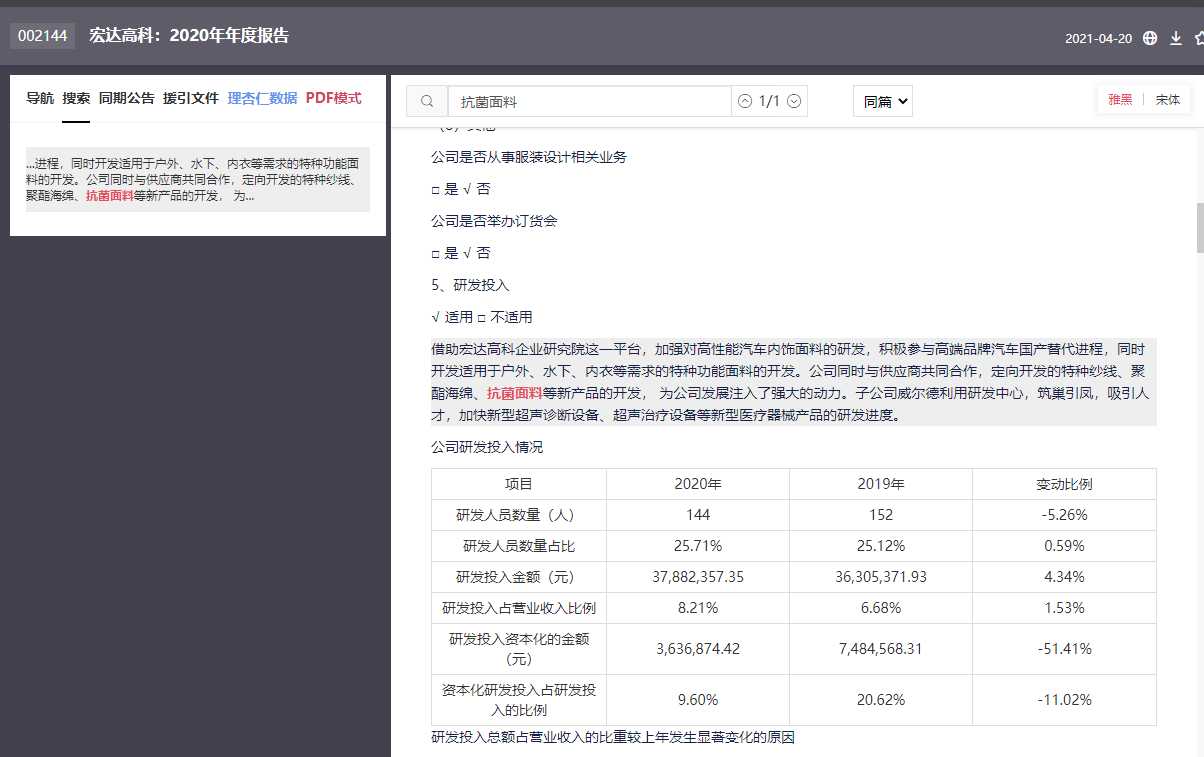The image size is (1204, 757).
Task: Bookmark report with the star icon
Action: [1199, 38]
